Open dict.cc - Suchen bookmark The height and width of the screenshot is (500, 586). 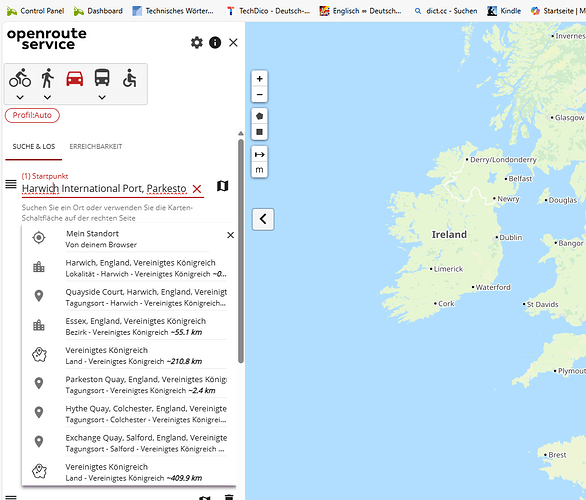[446, 11]
